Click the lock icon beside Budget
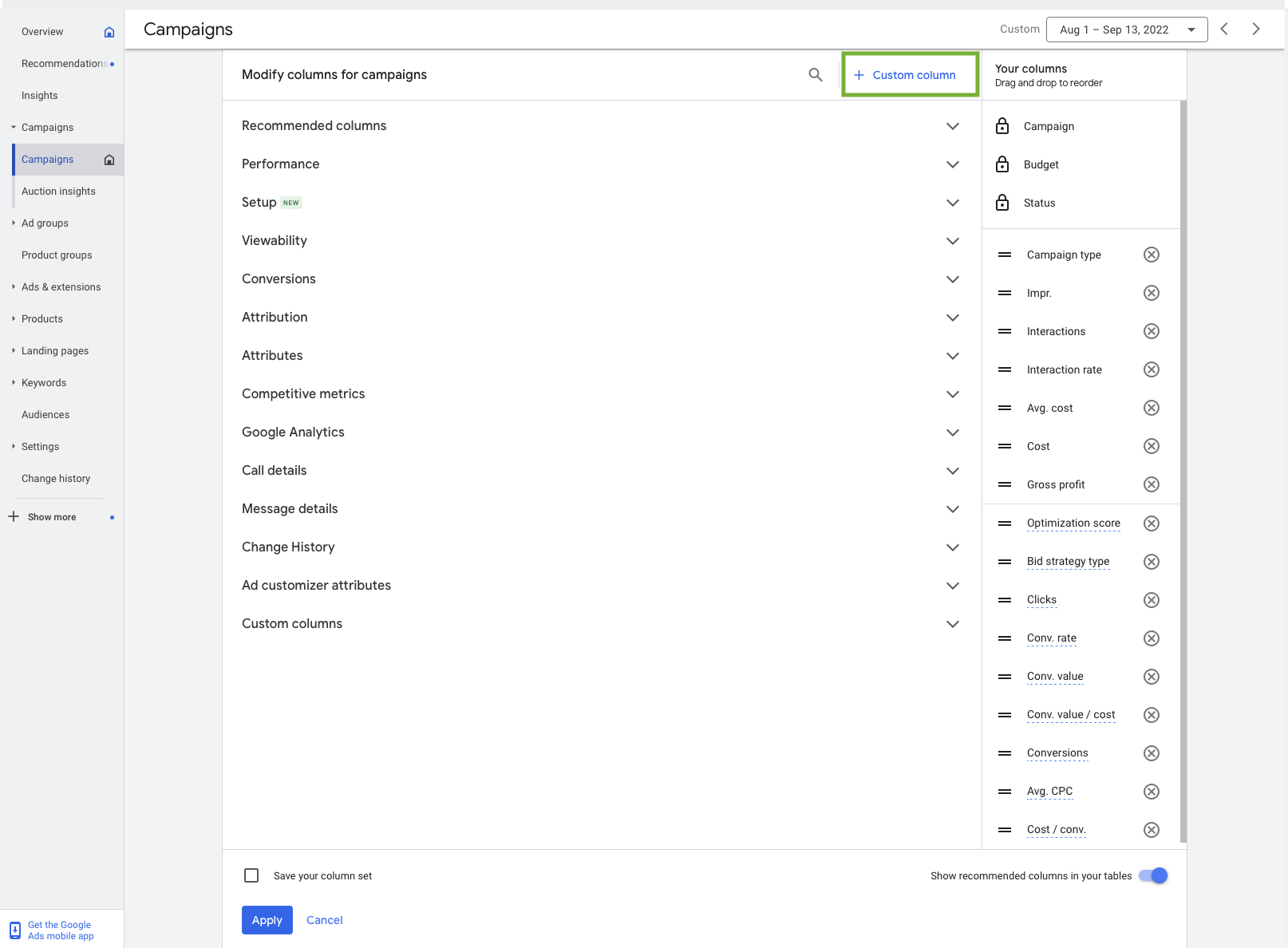The image size is (1288, 948). pos(1002,164)
